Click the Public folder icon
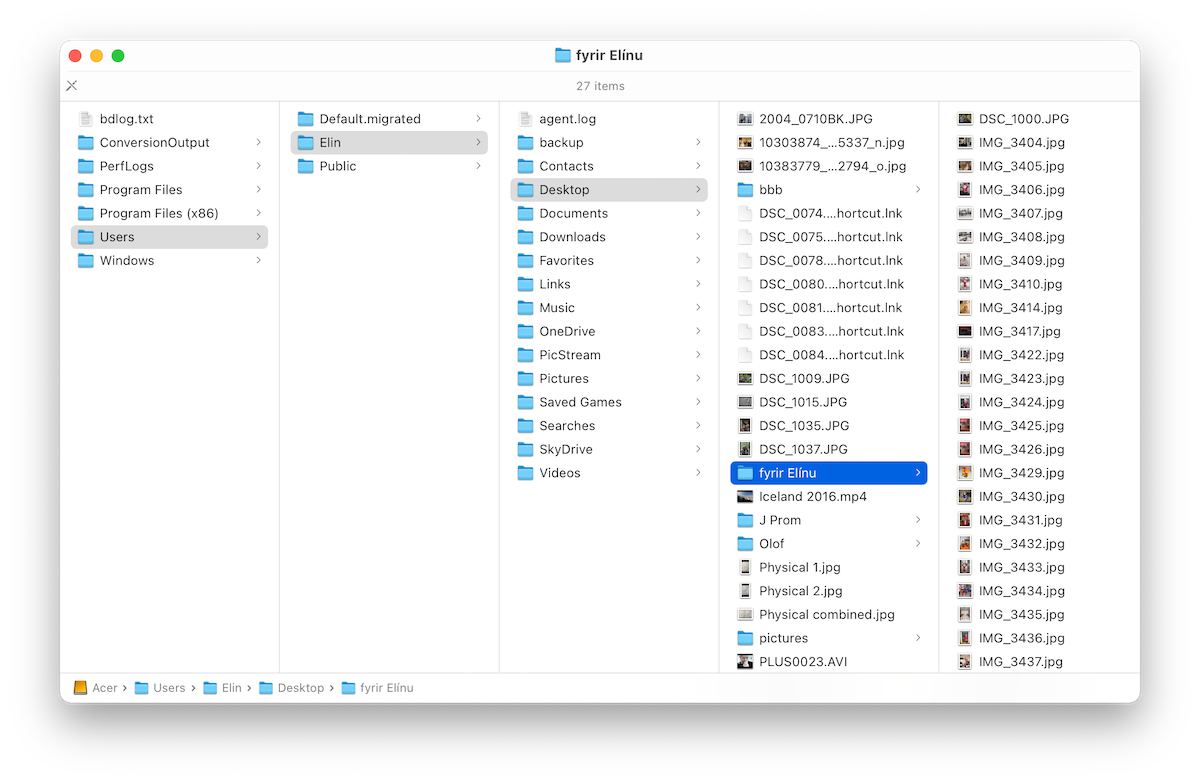 coord(306,166)
